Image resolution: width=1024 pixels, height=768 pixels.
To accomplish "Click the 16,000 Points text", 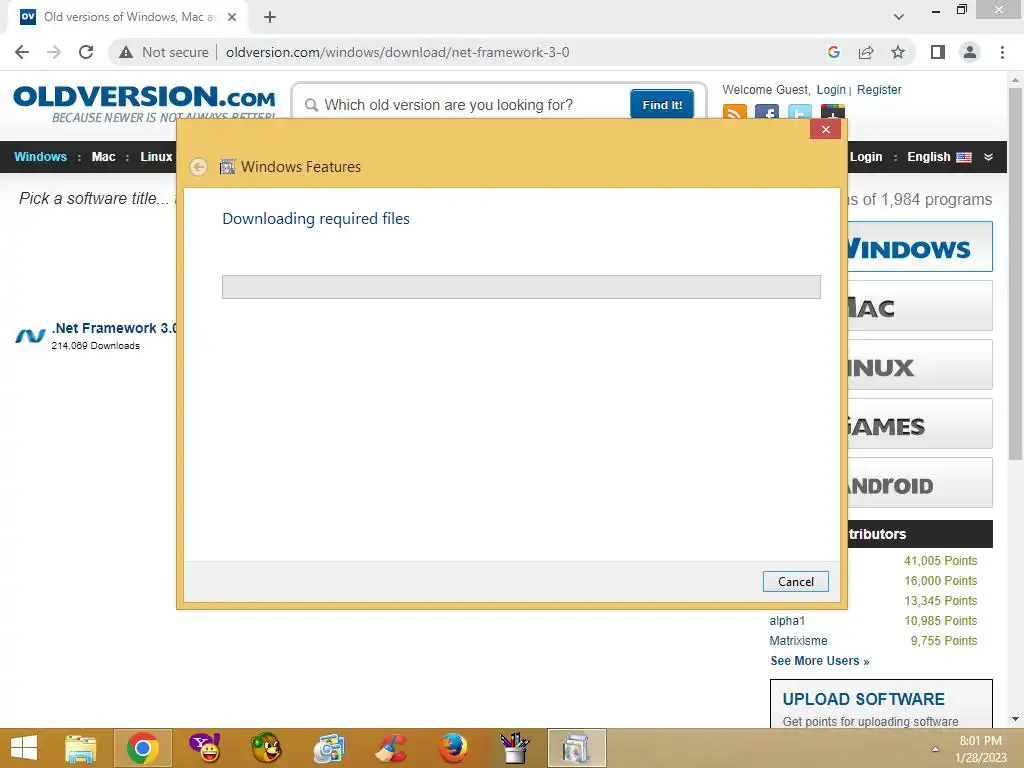I will click(940, 581).
